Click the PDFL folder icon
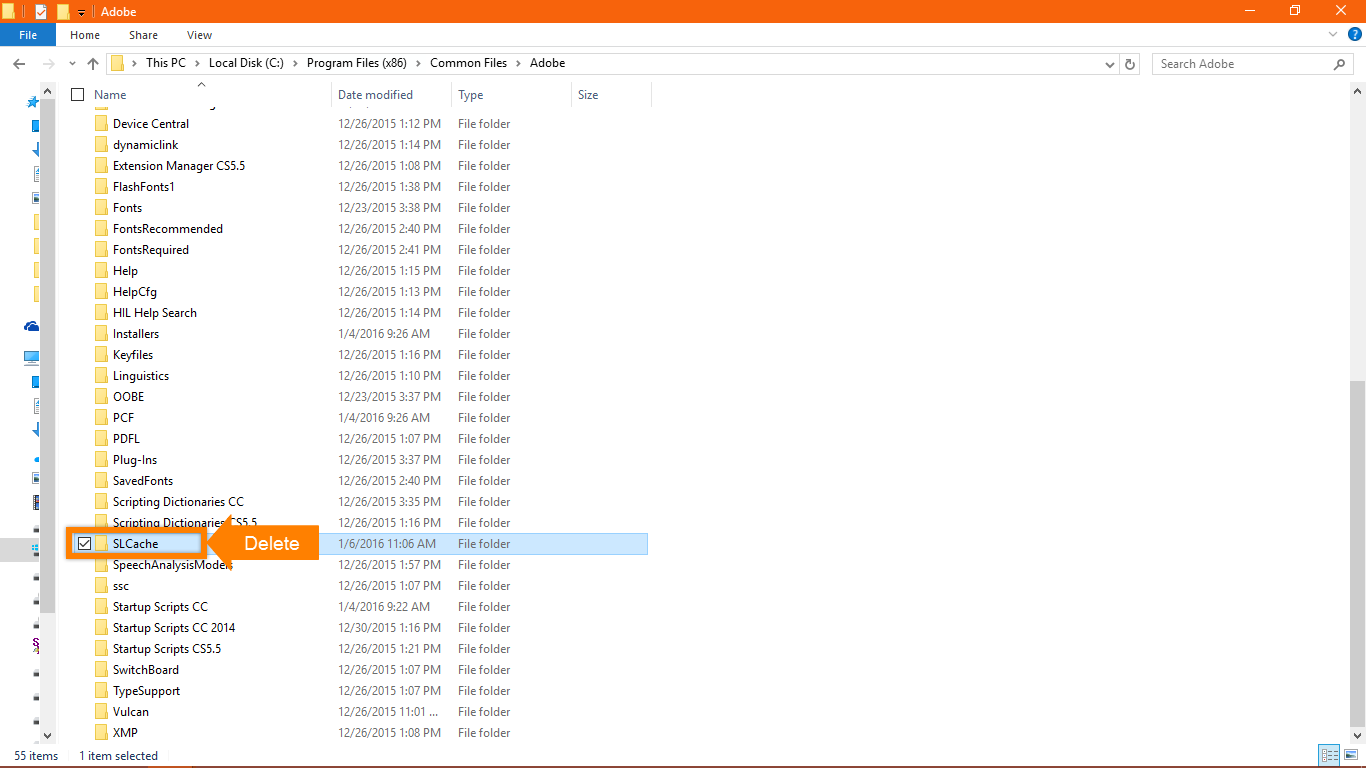This screenshot has width=1366, height=768. (101, 439)
